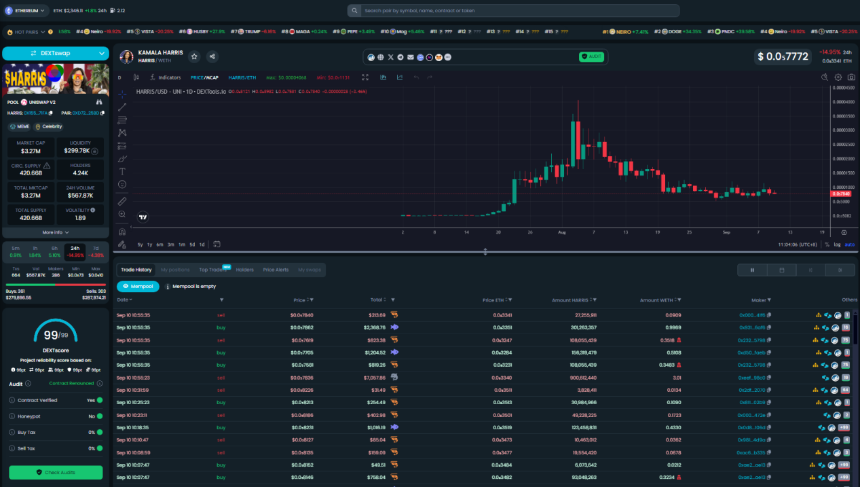Add Kamala Harris pair to favorites star

click(194, 56)
